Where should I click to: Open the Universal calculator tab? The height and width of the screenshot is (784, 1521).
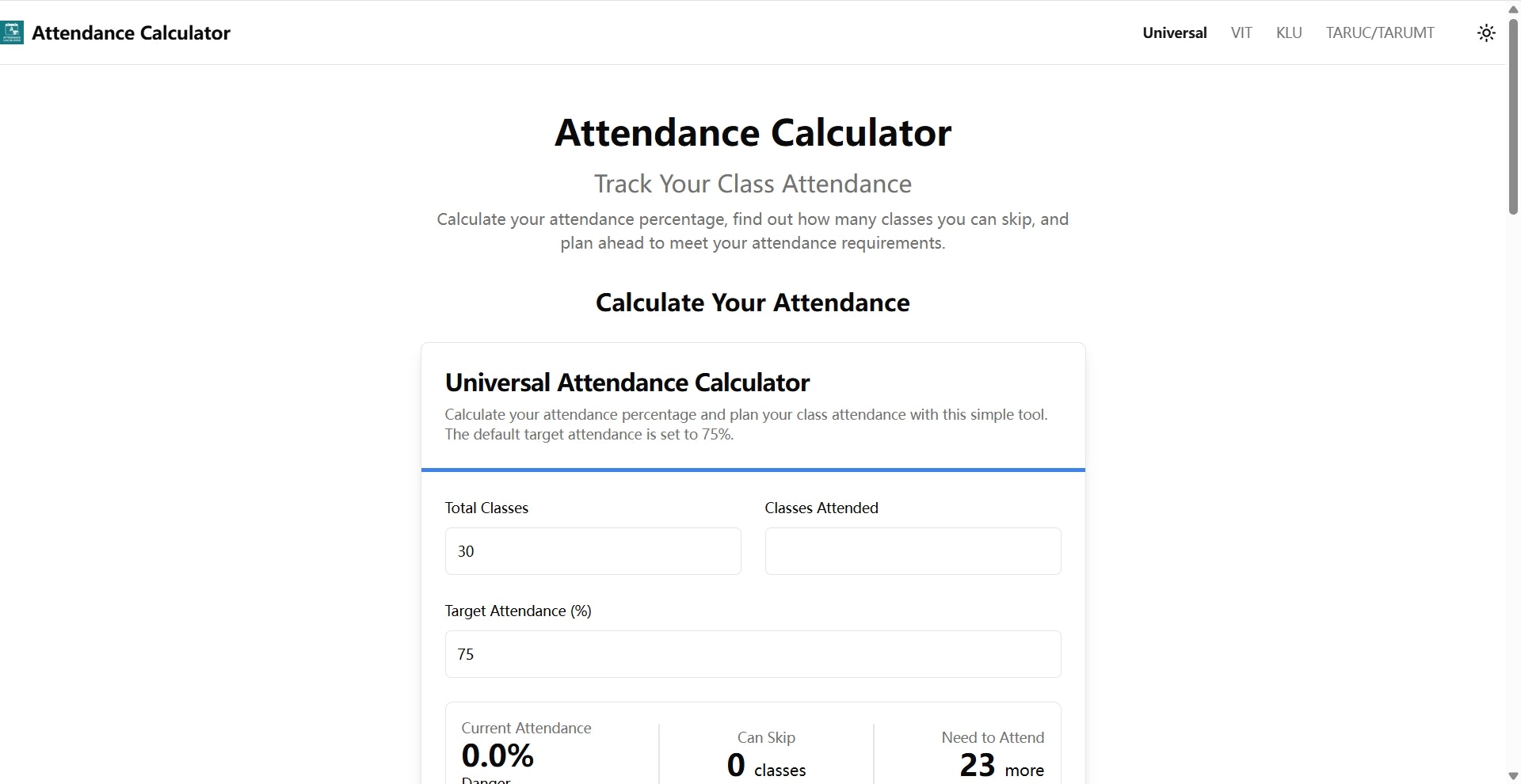(1174, 32)
